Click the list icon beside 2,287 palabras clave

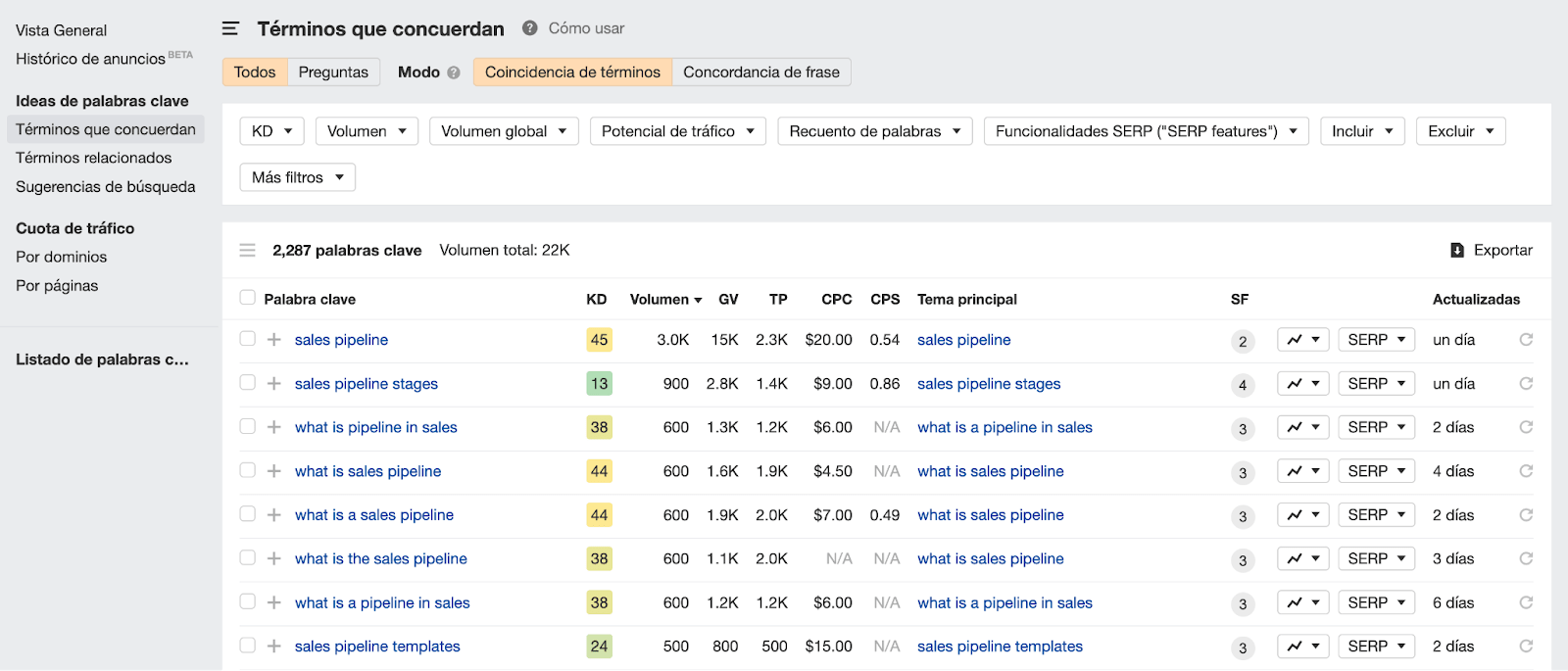coord(248,251)
